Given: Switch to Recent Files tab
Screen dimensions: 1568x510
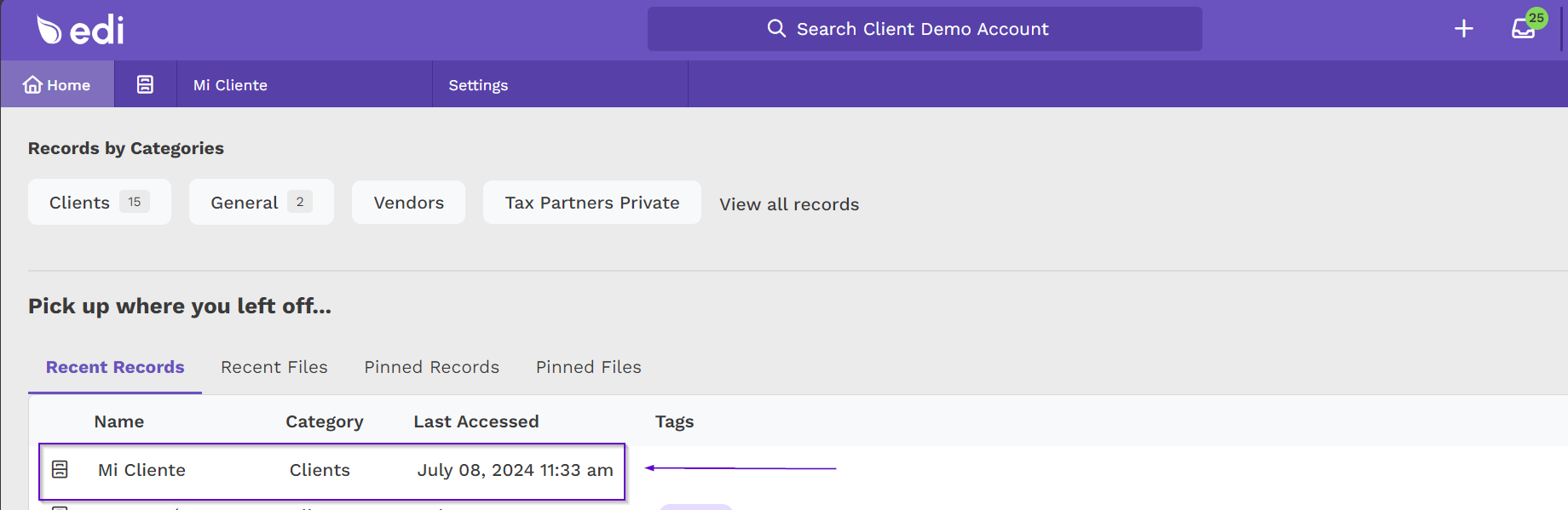Looking at the screenshot, I should (274, 367).
